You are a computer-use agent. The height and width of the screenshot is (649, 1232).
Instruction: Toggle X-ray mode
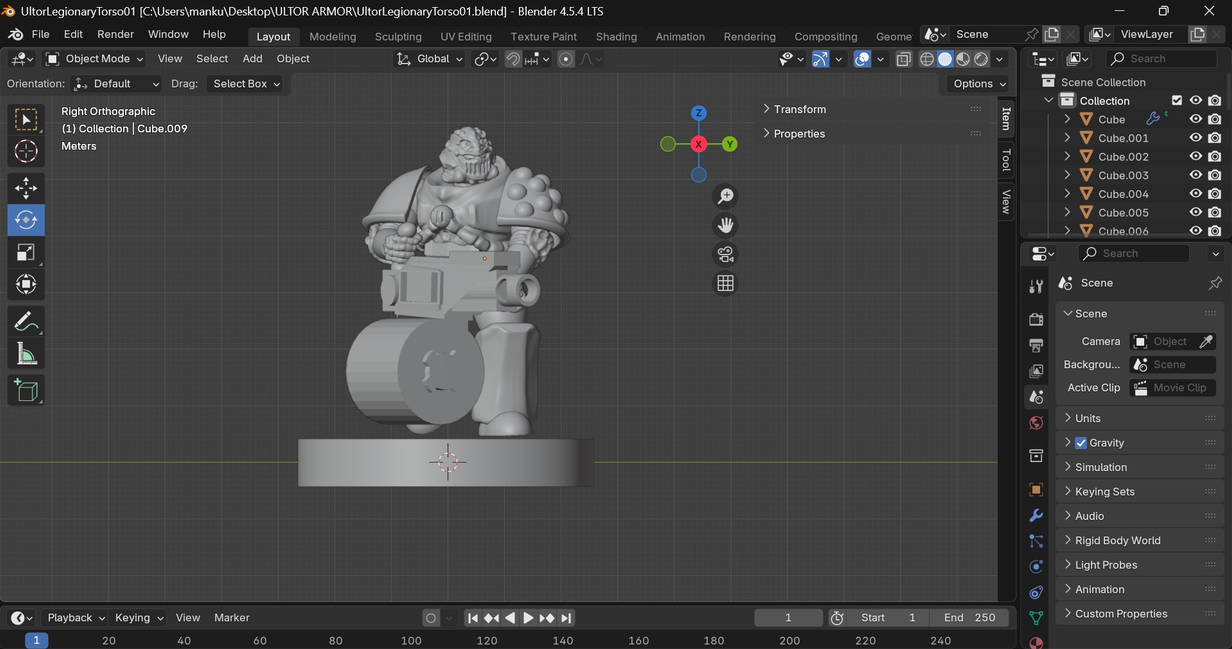[x=903, y=59]
